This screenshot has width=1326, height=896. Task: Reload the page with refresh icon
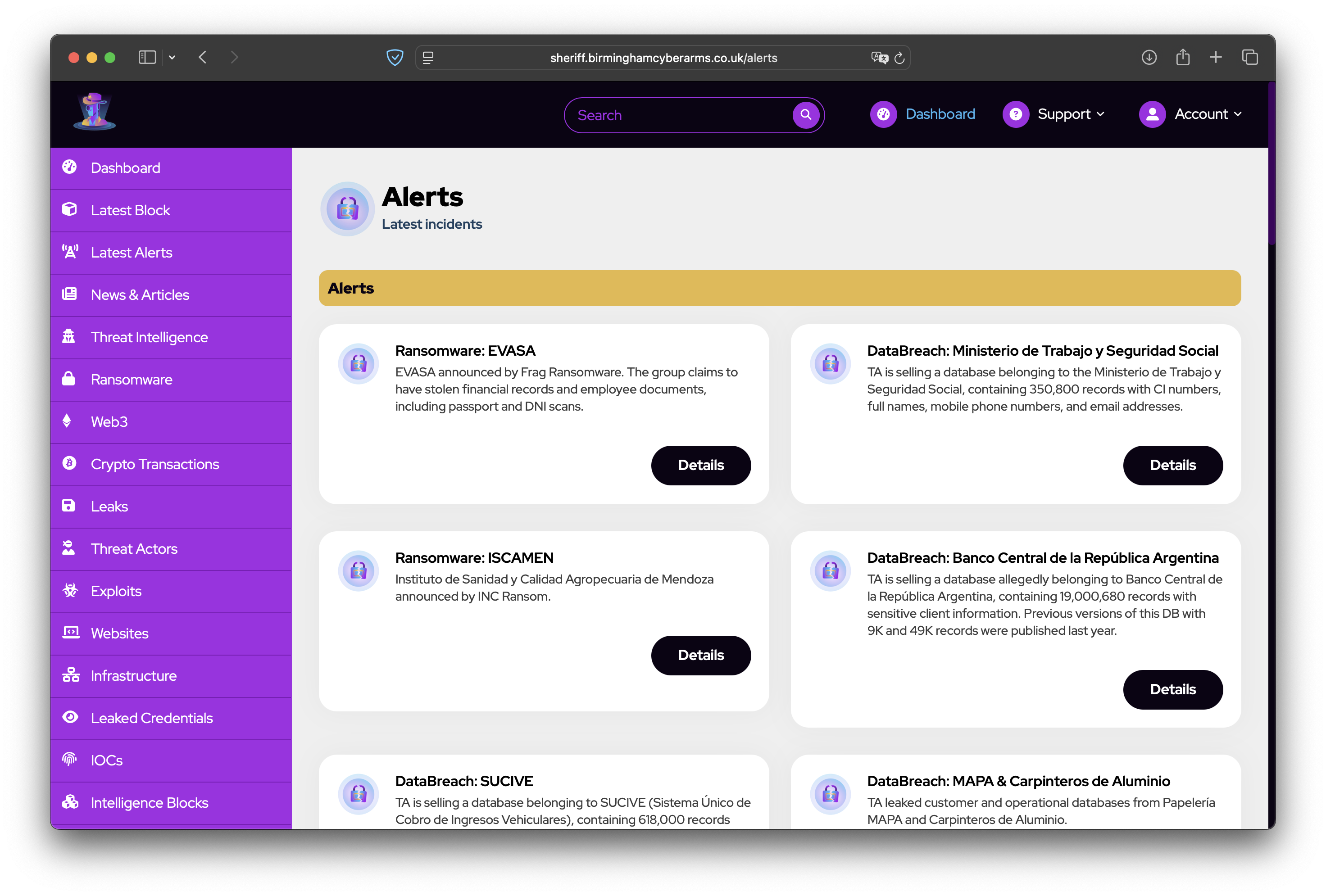pyautogui.click(x=900, y=58)
